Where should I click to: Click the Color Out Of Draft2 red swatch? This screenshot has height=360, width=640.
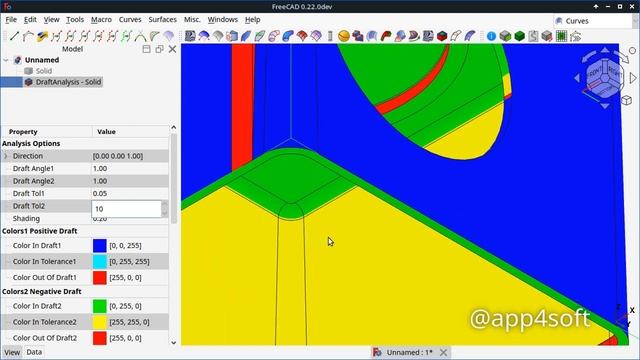tap(100, 338)
